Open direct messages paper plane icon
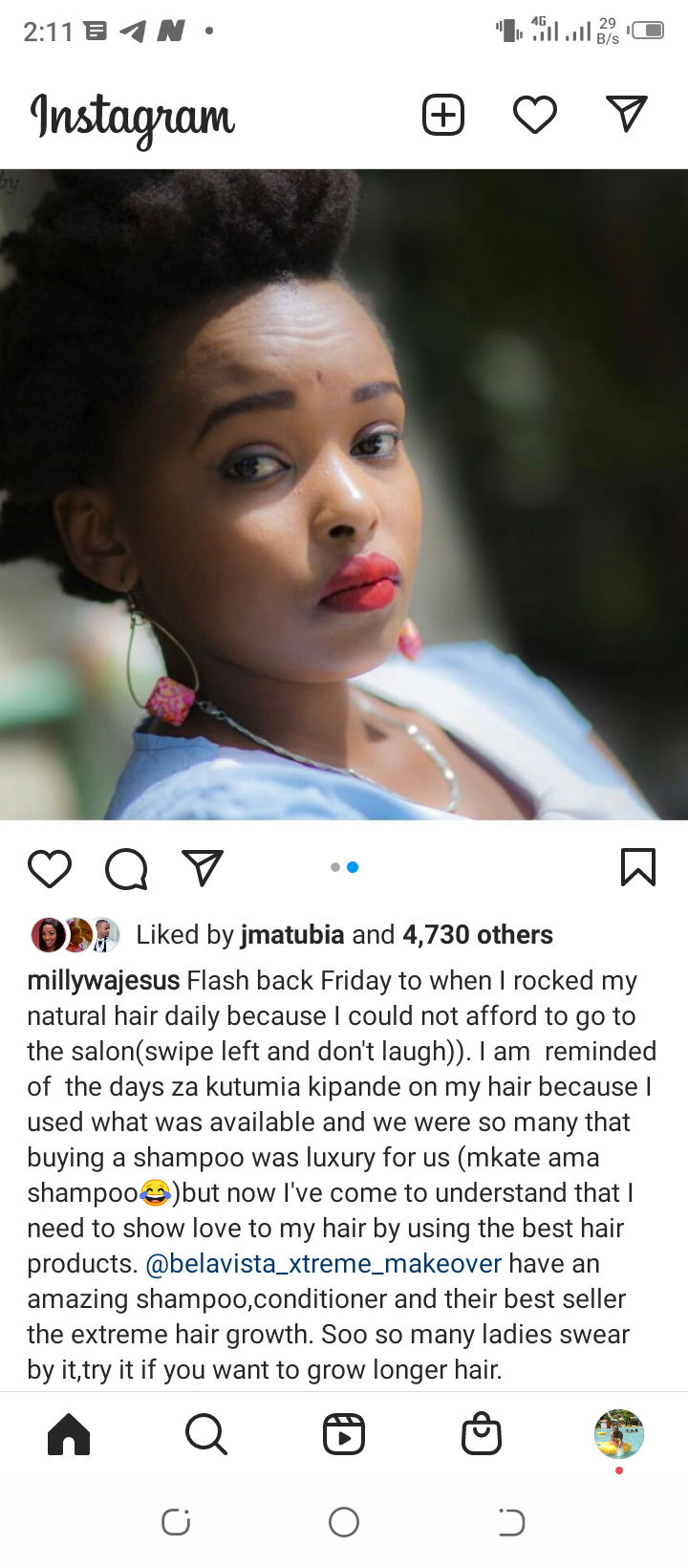Viewport: 688px width, 1568px height. coord(627,114)
